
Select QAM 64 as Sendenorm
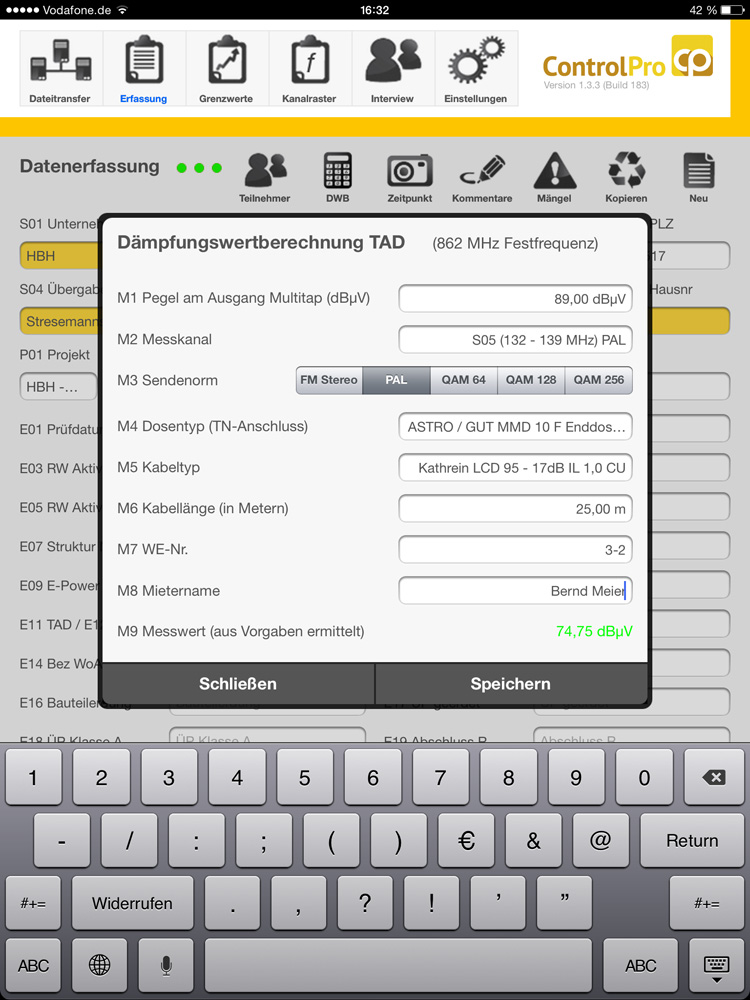tap(464, 380)
